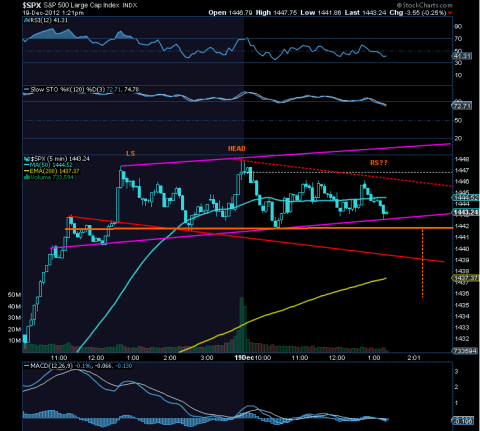Click the Slow STO legend marker

click(x=26, y=90)
